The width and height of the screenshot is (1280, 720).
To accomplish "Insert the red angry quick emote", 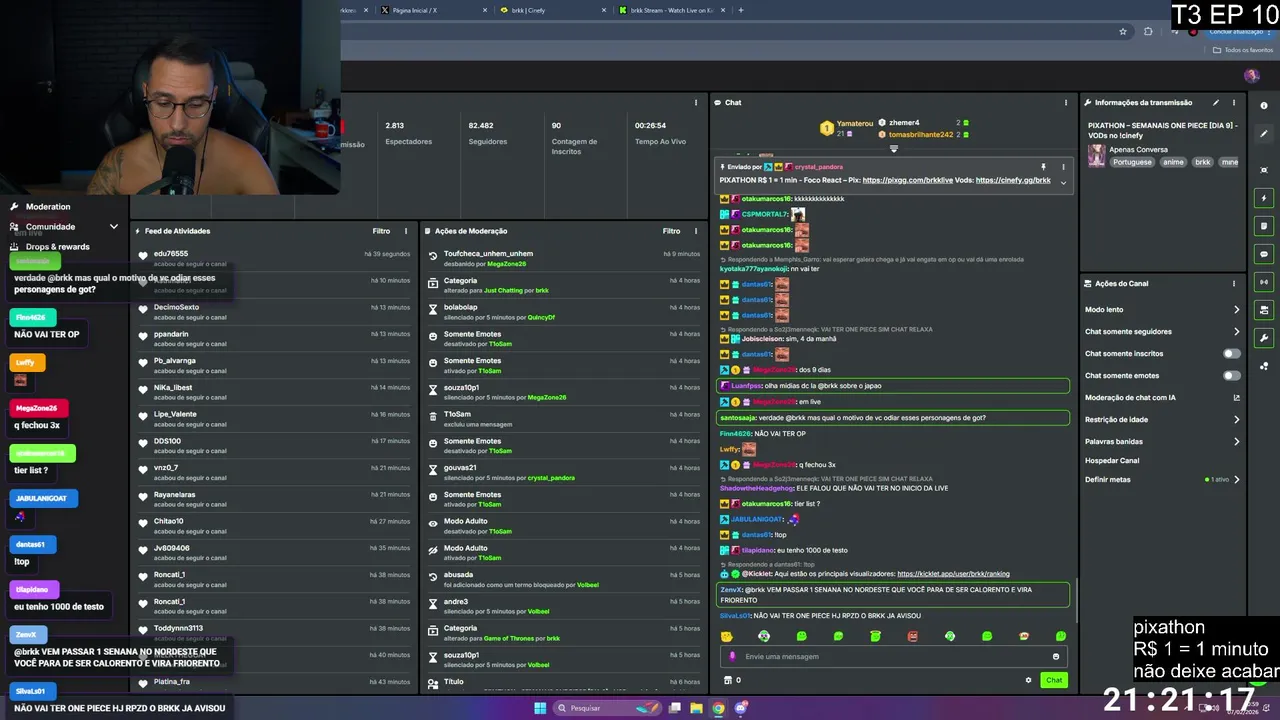I will click(913, 636).
